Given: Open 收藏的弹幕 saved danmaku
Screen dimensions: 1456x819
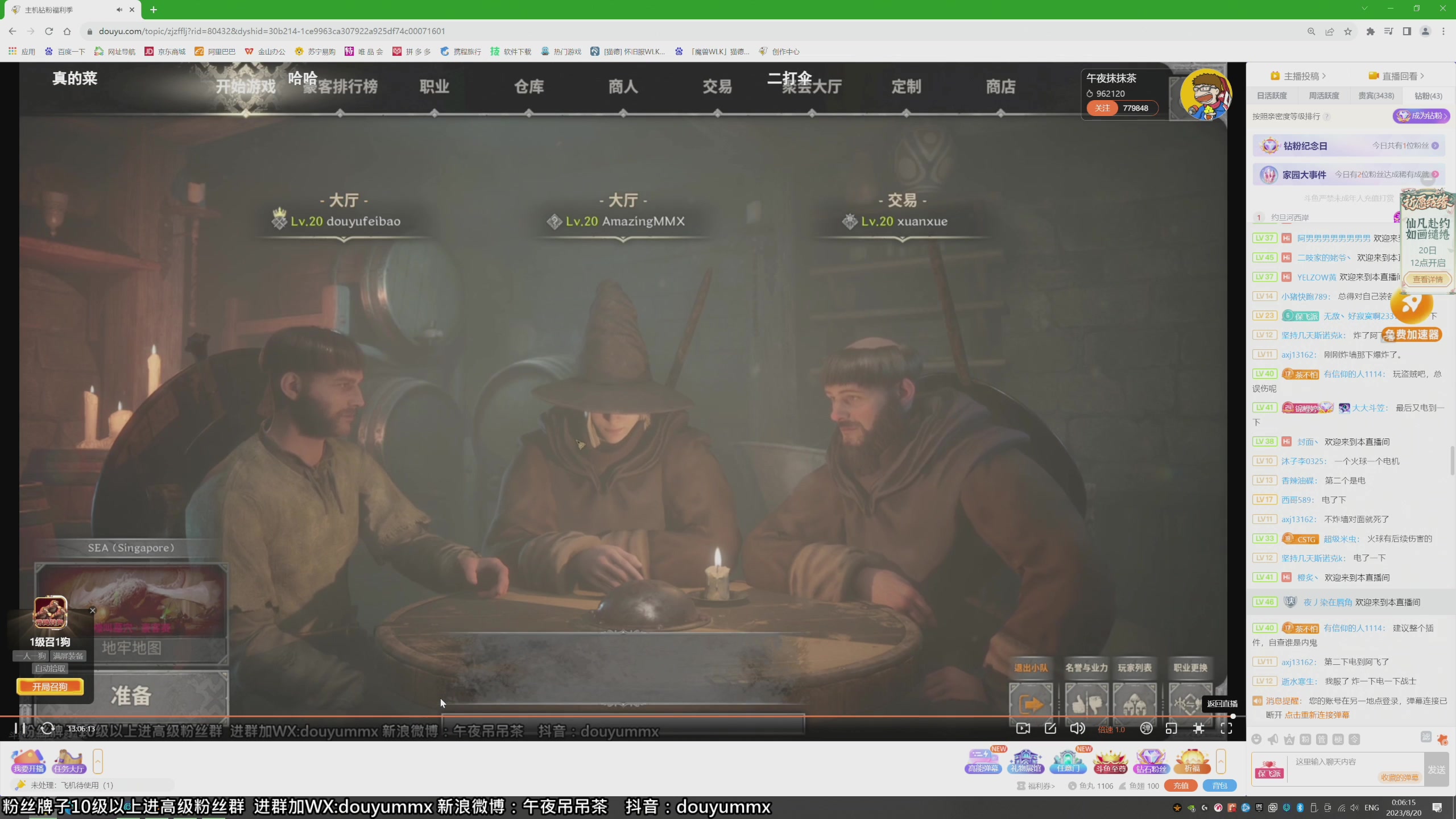Looking at the screenshot, I should [x=1400, y=777].
